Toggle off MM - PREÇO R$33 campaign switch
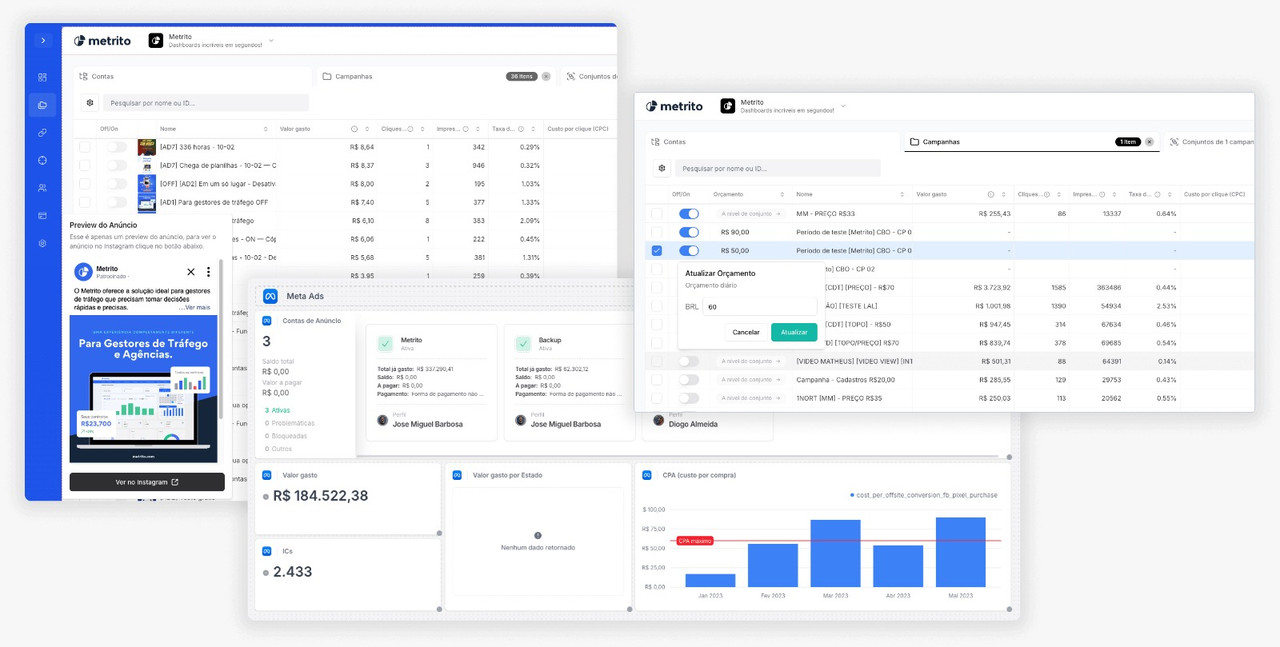This screenshot has width=1280, height=647. [x=689, y=214]
